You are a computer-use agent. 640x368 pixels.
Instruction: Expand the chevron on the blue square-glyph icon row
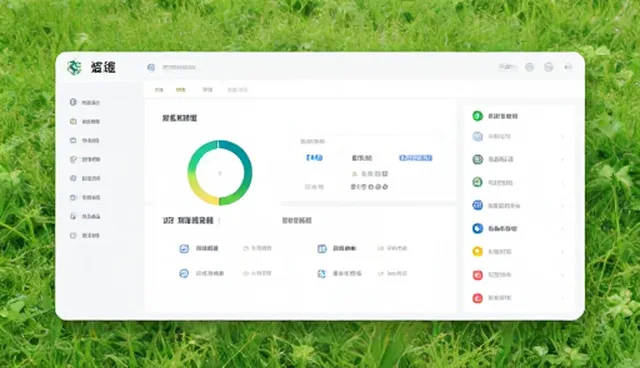tap(562, 206)
